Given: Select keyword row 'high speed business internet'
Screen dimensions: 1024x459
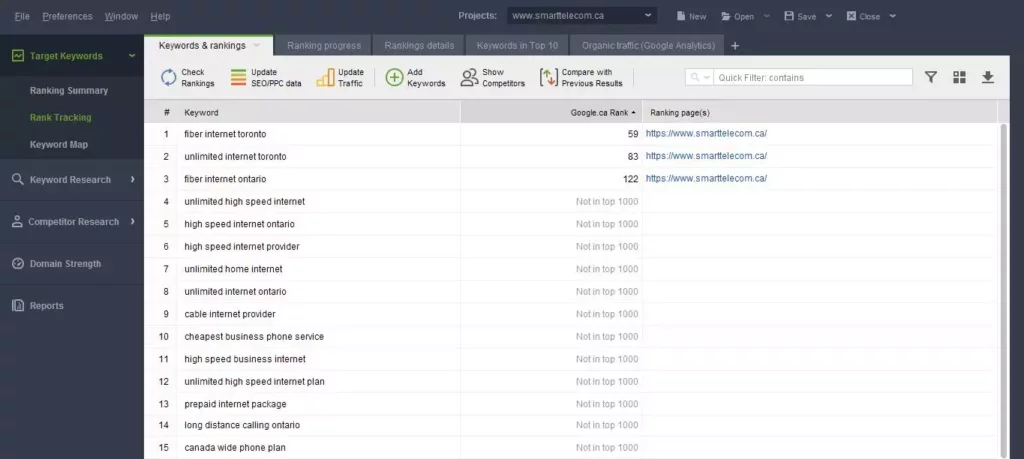Looking at the screenshot, I should pyautogui.click(x=571, y=359).
